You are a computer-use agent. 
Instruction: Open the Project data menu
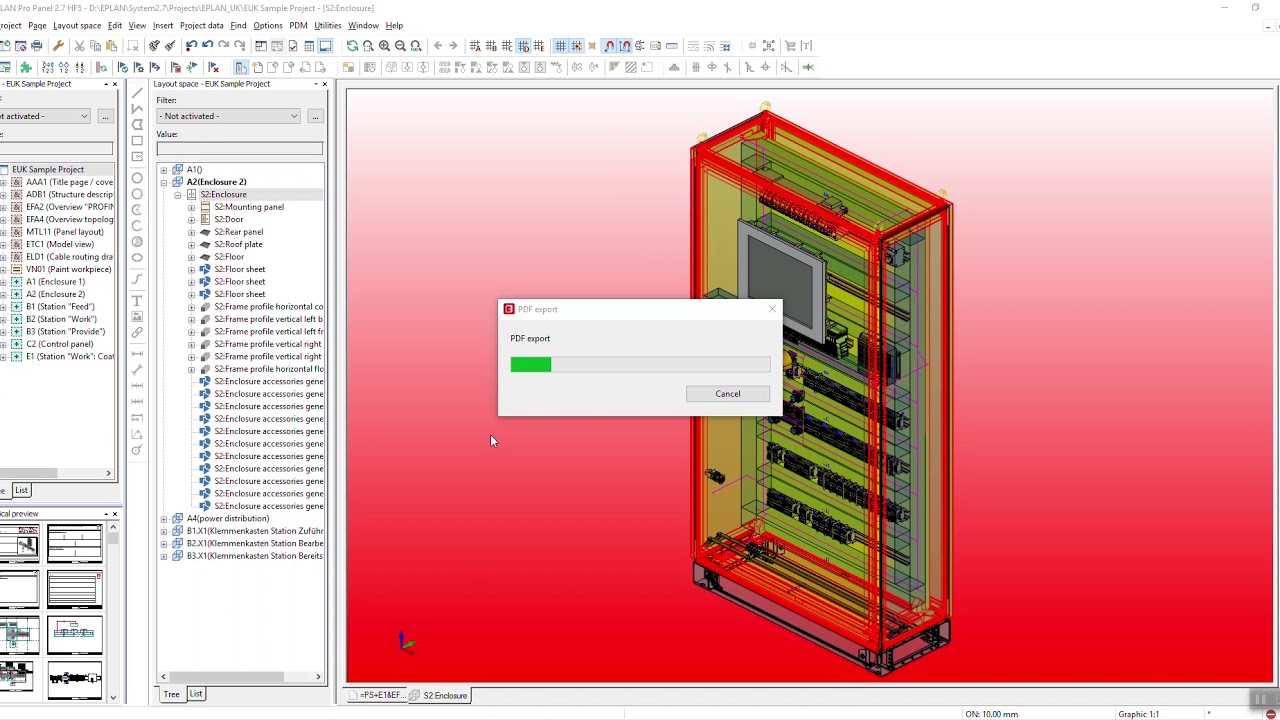point(201,25)
